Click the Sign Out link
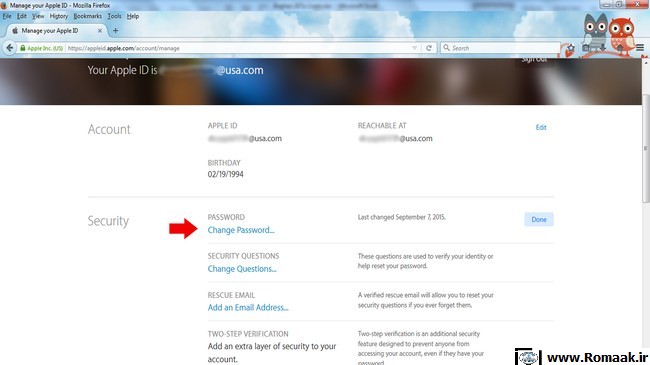650x365 pixels. [534, 59]
